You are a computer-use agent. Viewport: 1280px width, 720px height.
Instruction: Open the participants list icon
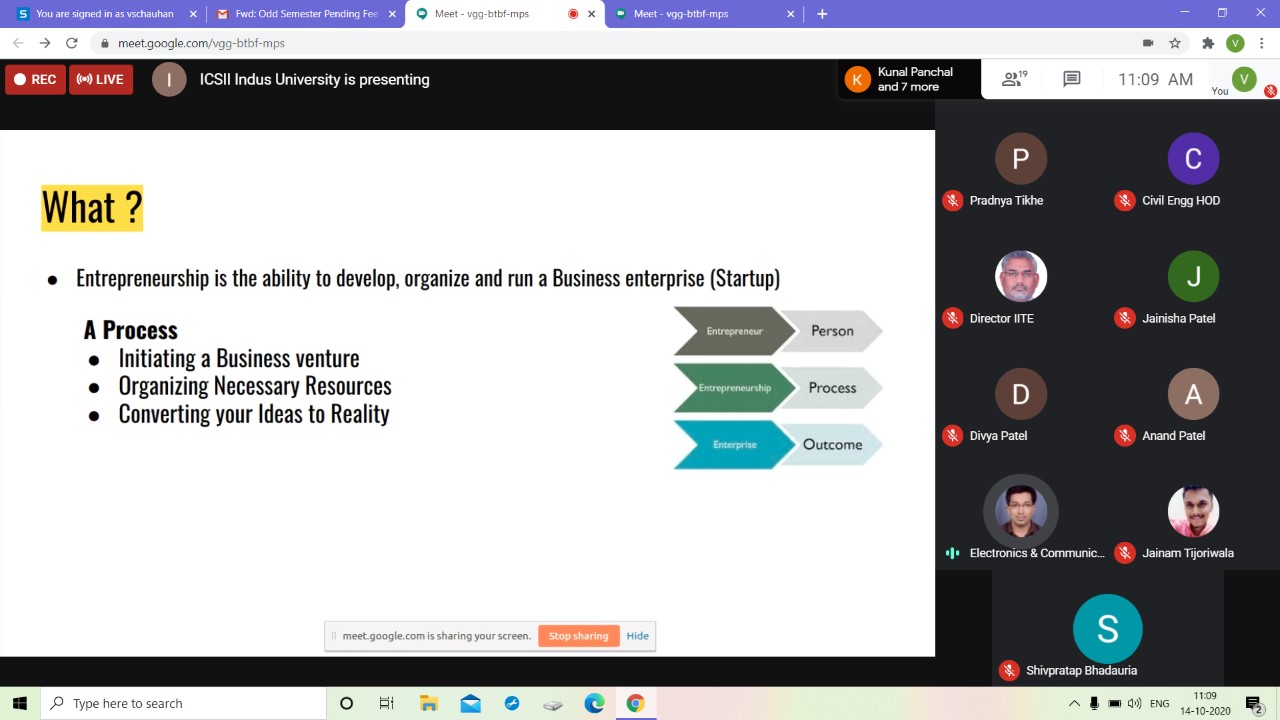click(1014, 79)
